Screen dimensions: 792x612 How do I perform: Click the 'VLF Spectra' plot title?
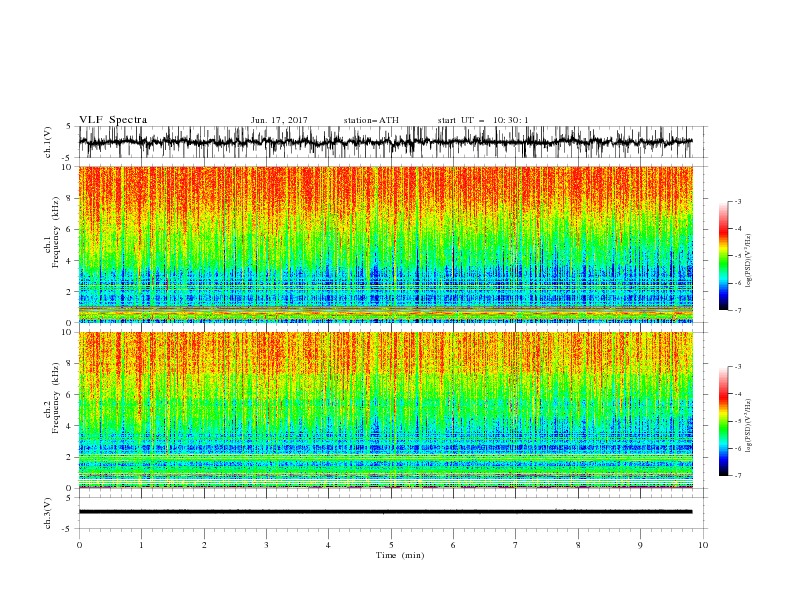pos(113,120)
